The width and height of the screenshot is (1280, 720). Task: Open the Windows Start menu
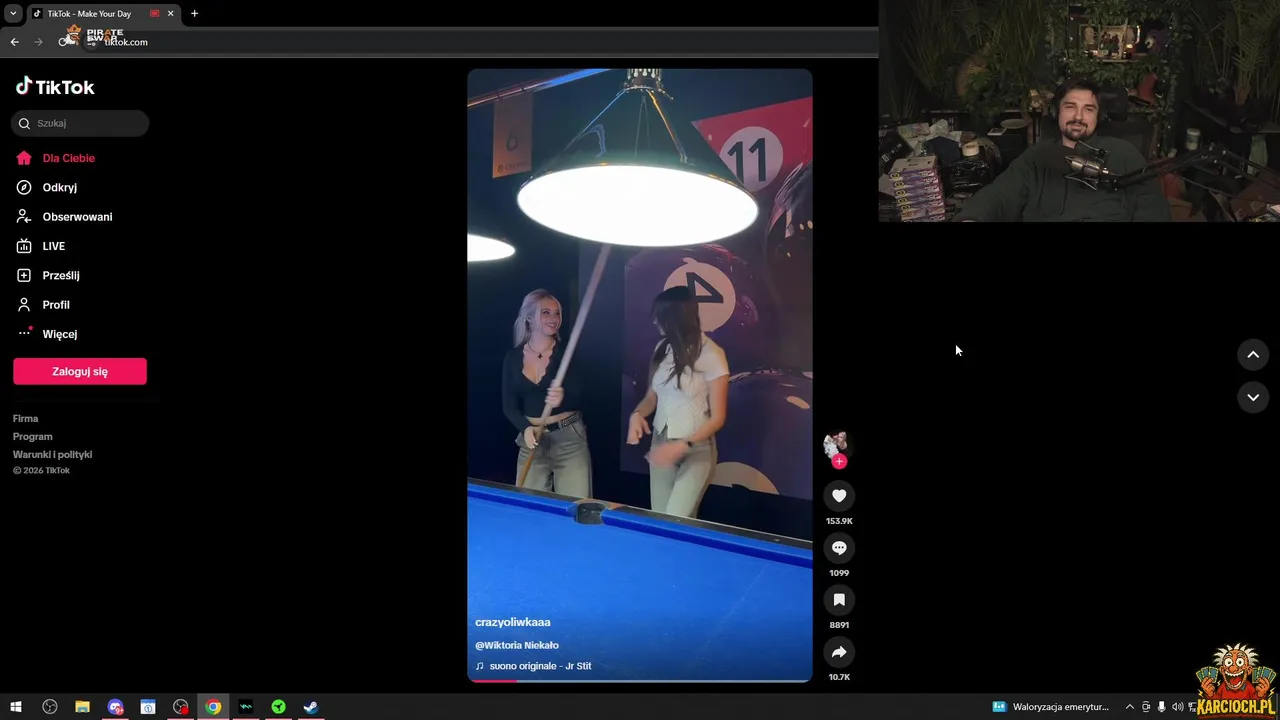(16, 707)
